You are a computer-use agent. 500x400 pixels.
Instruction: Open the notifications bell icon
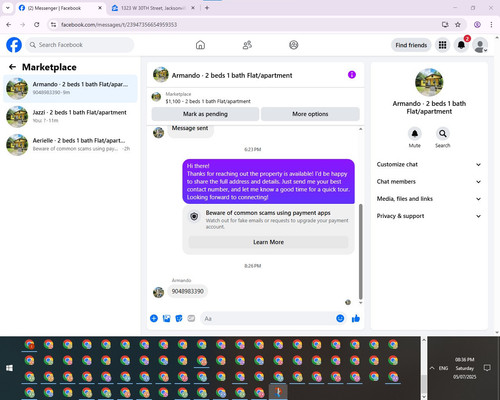461,45
